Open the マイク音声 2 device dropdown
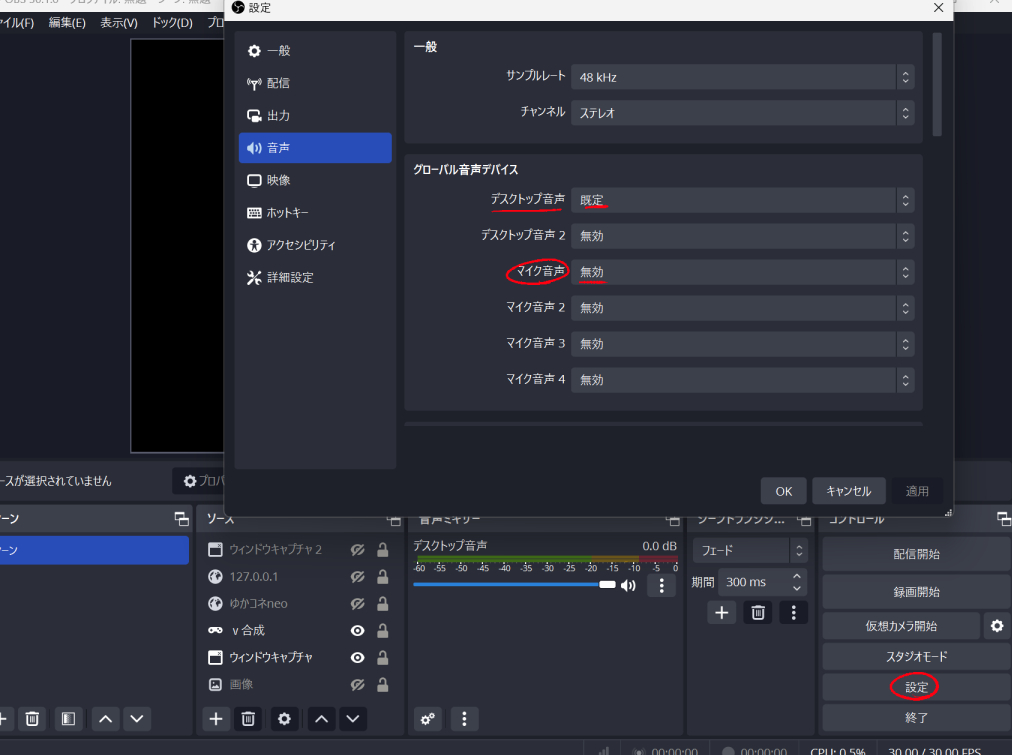 click(742, 308)
